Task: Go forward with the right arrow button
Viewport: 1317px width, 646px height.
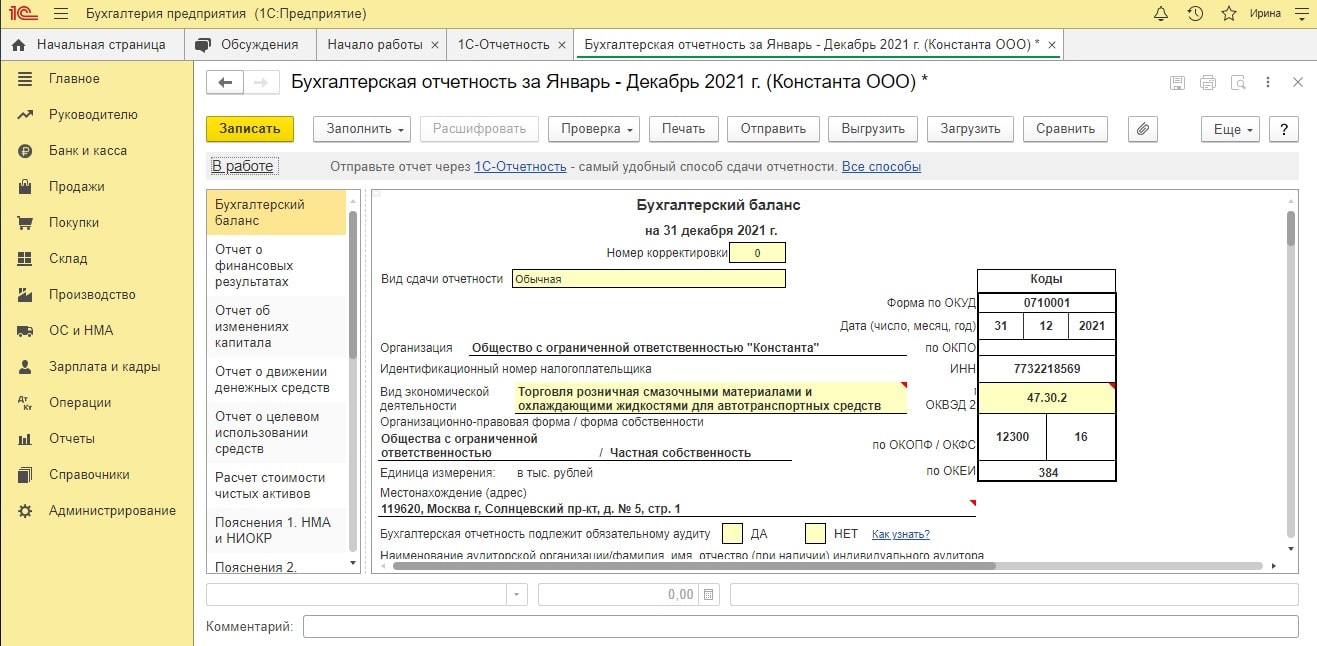Action: coord(261,83)
